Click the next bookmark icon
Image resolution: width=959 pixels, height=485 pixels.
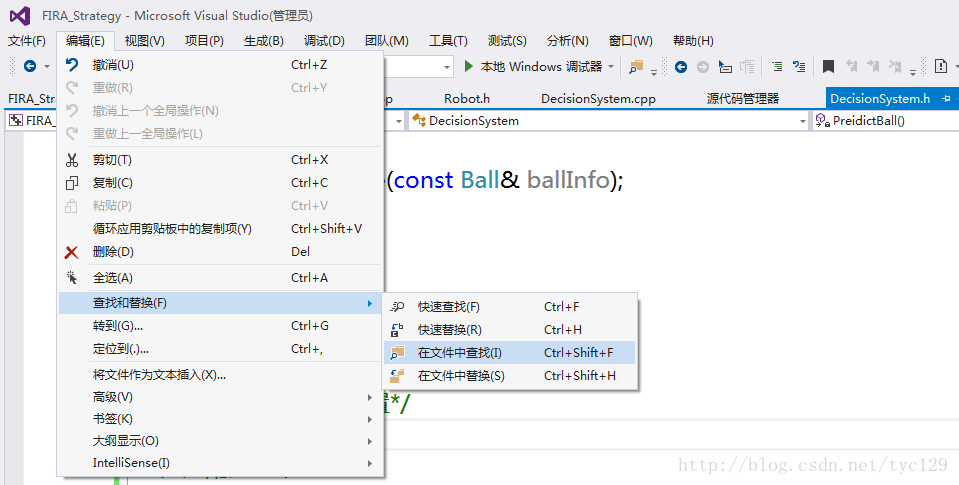(873, 66)
